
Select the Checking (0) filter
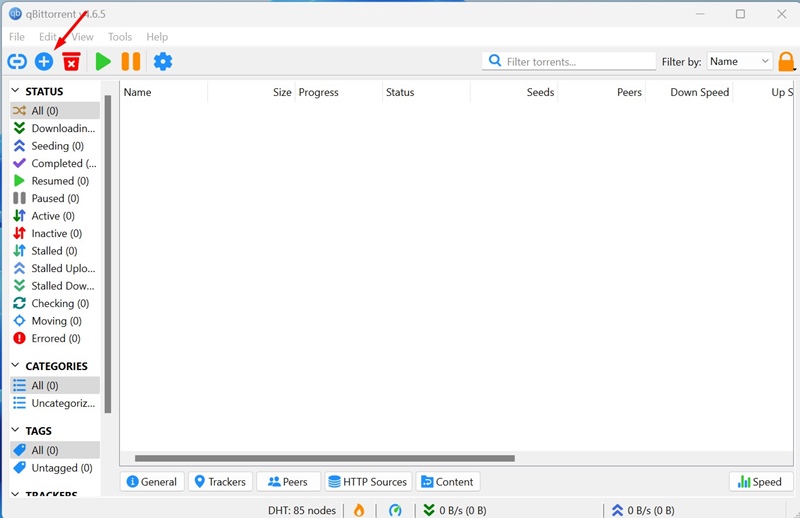[x=55, y=303]
